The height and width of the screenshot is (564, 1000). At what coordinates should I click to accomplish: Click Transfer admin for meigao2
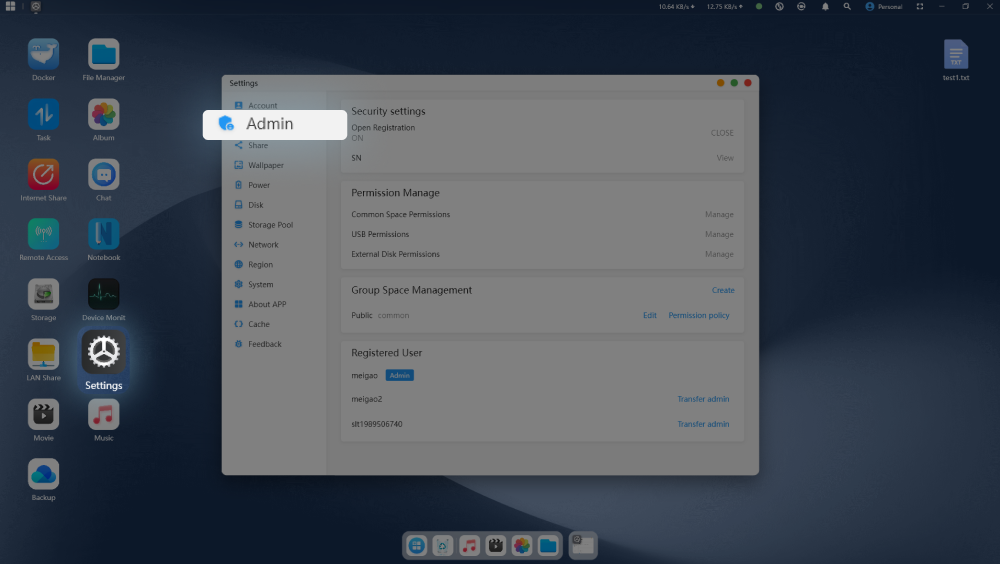(x=703, y=399)
